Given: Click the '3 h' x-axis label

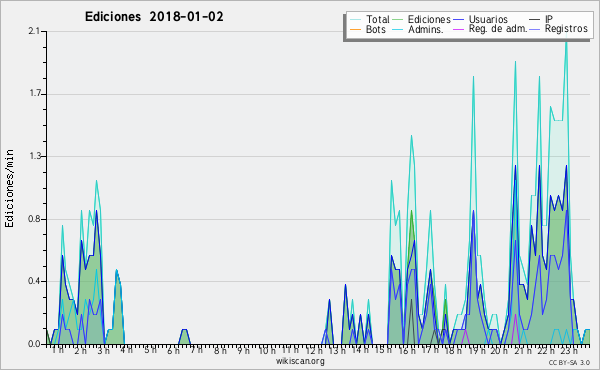Looking at the screenshot, I should [103, 350].
